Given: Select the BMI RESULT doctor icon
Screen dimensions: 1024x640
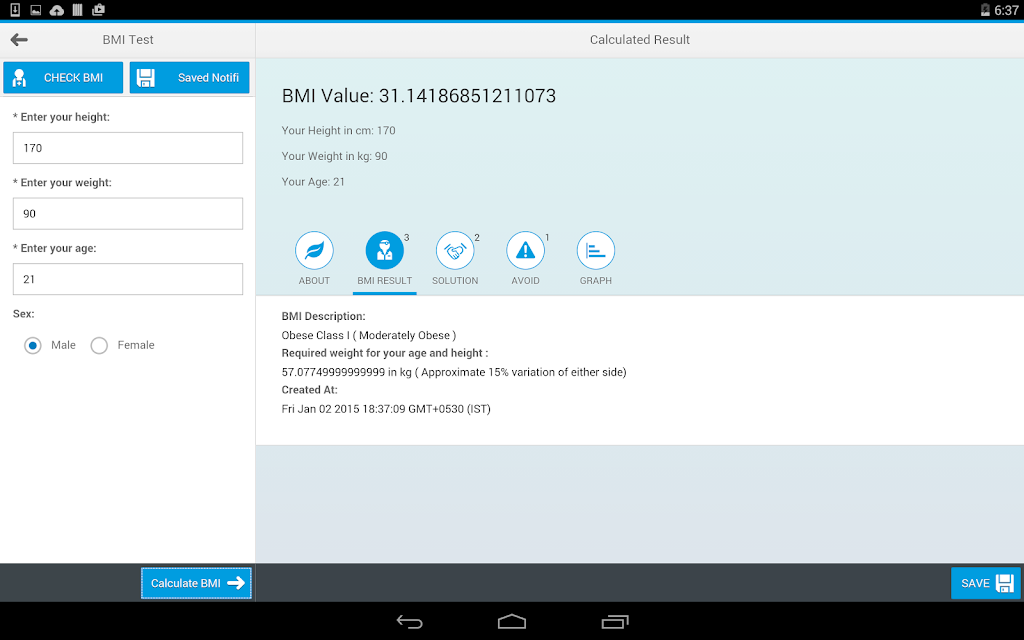Looking at the screenshot, I should tap(385, 250).
